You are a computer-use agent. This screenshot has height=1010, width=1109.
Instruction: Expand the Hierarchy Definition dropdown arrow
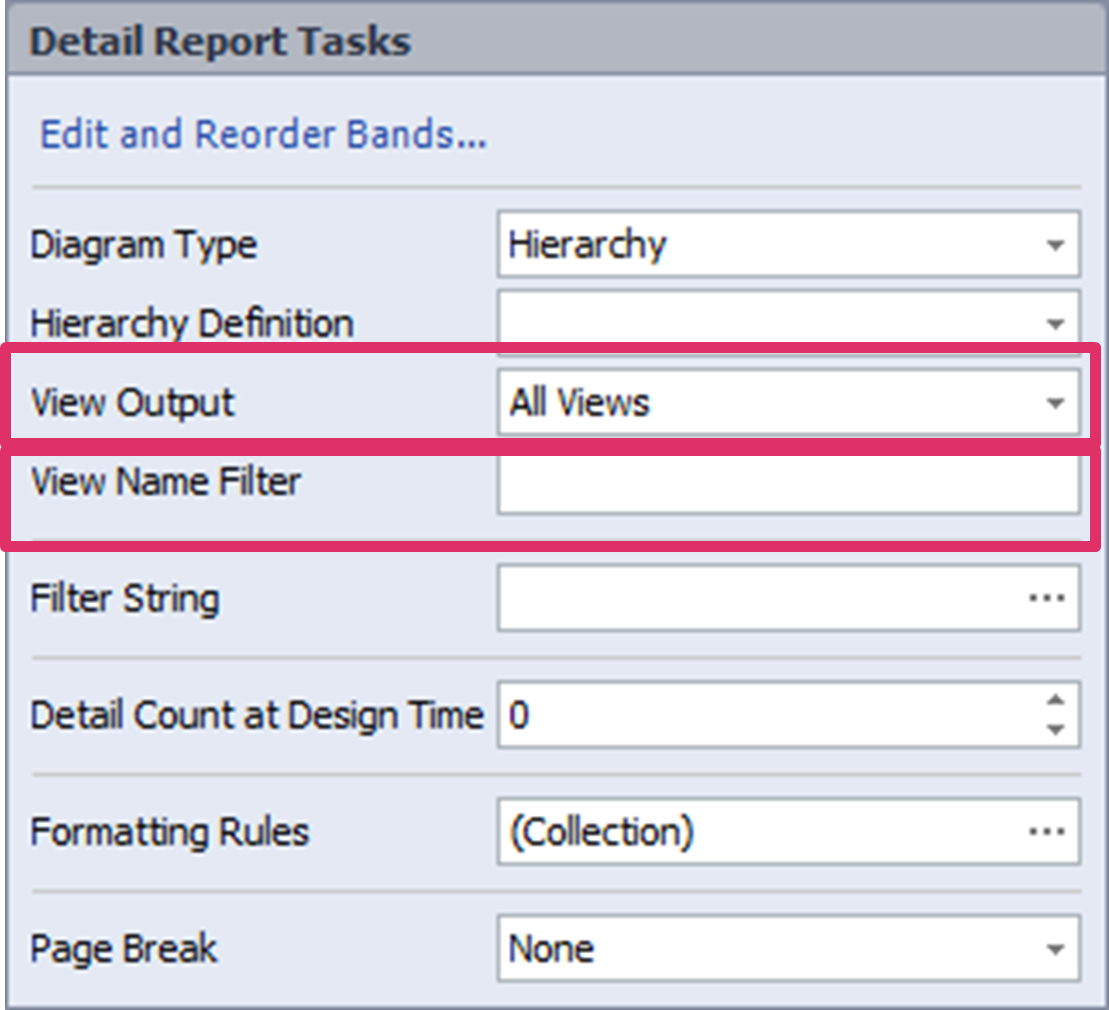(x=1054, y=323)
